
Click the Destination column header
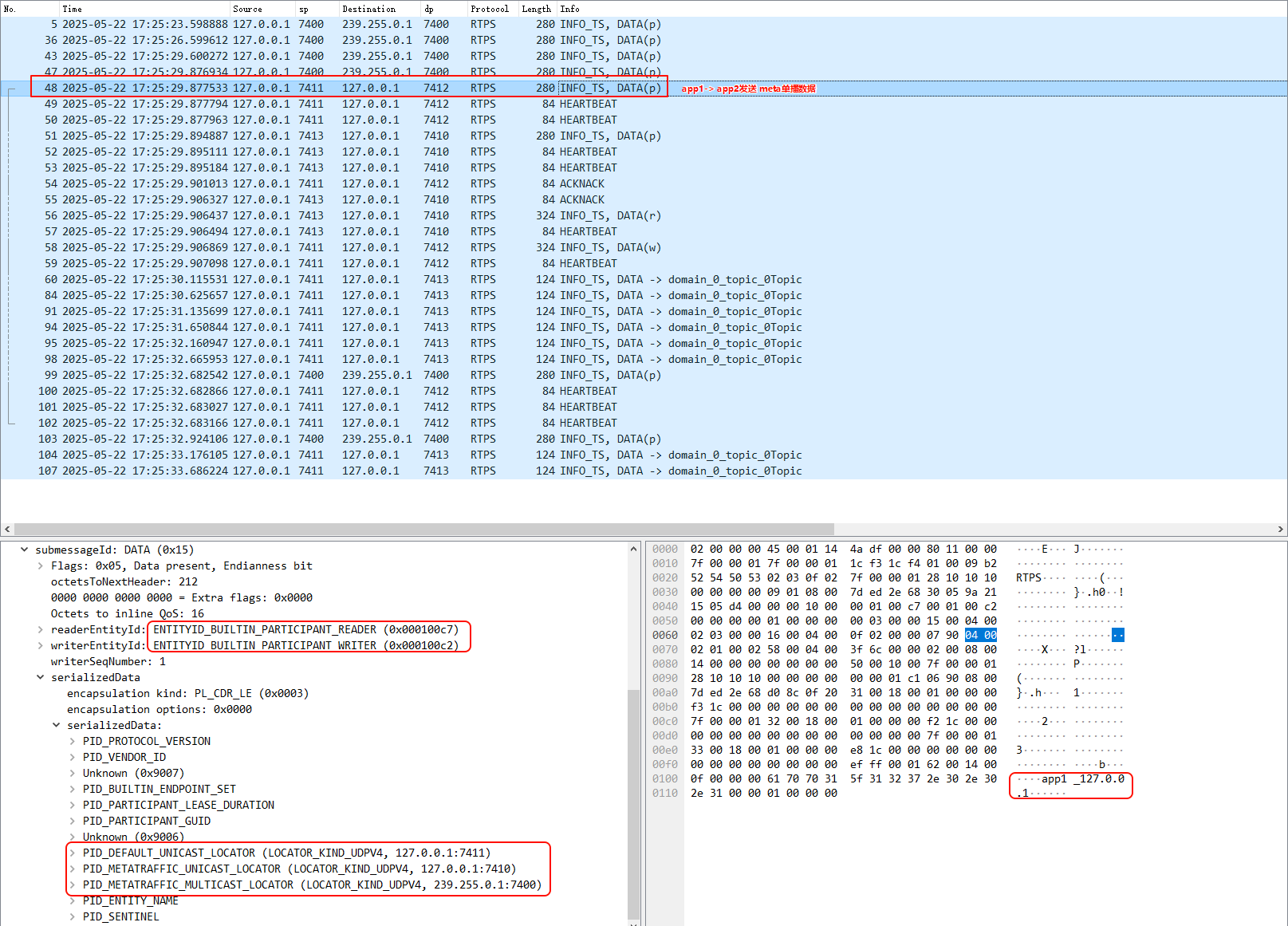368,9
